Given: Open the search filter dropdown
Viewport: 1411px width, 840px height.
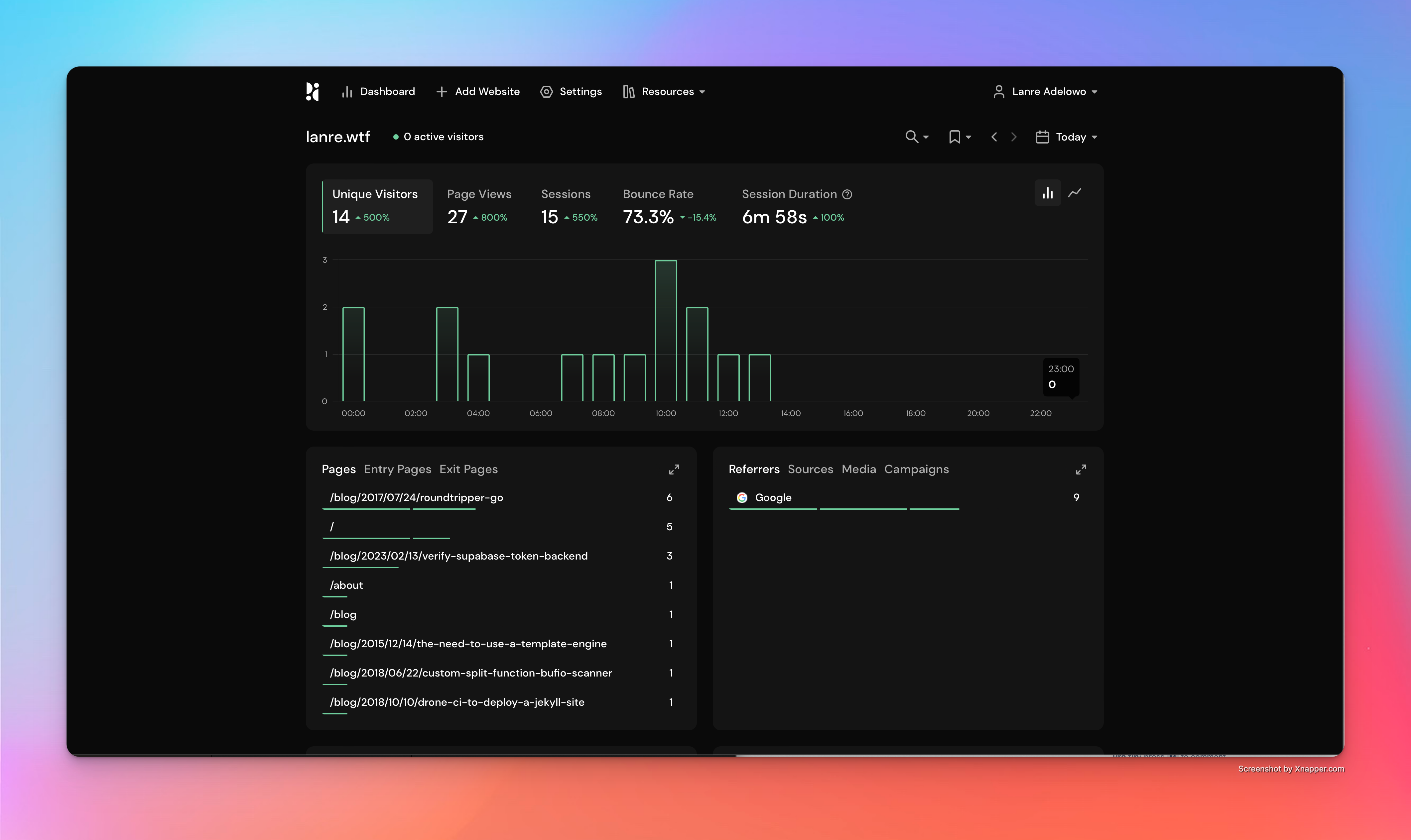Looking at the screenshot, I should (x=917, y=137).
